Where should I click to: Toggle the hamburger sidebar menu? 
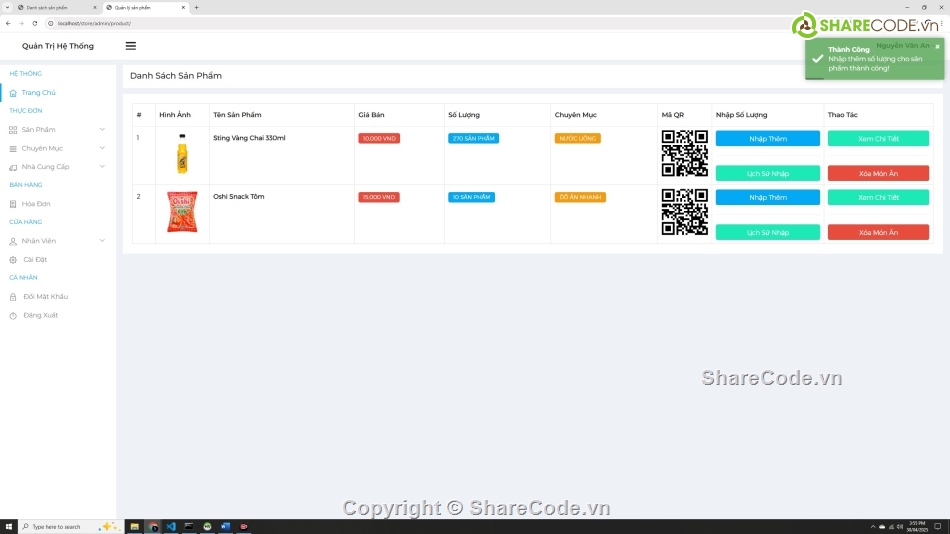tap(131, 46)
